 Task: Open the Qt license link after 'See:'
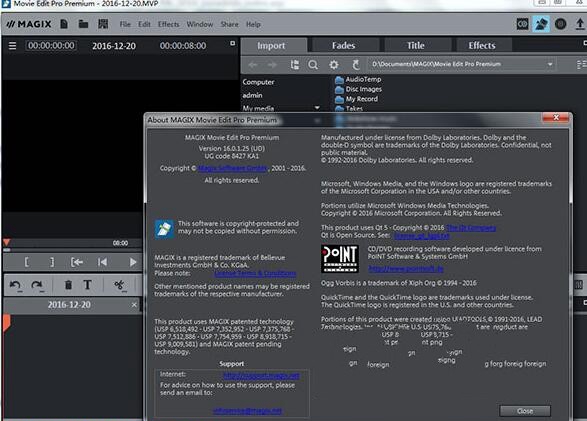click(422, 236)
